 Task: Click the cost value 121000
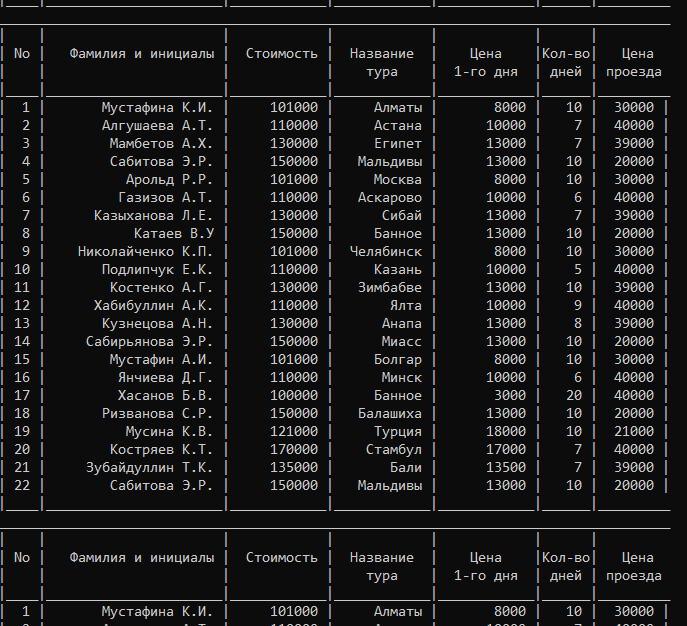pos(294,431)
